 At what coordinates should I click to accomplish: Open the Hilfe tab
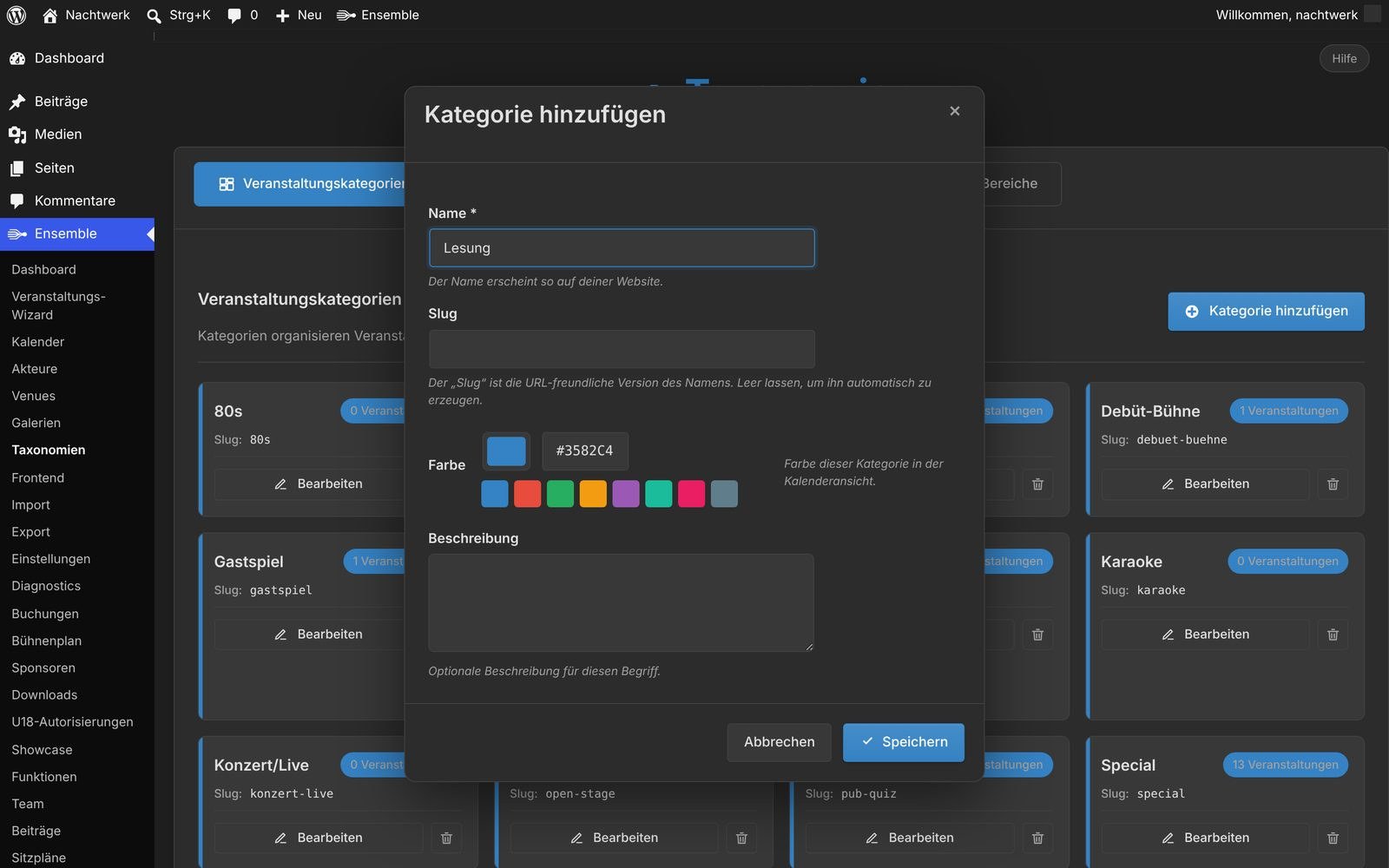[1345, 59]
